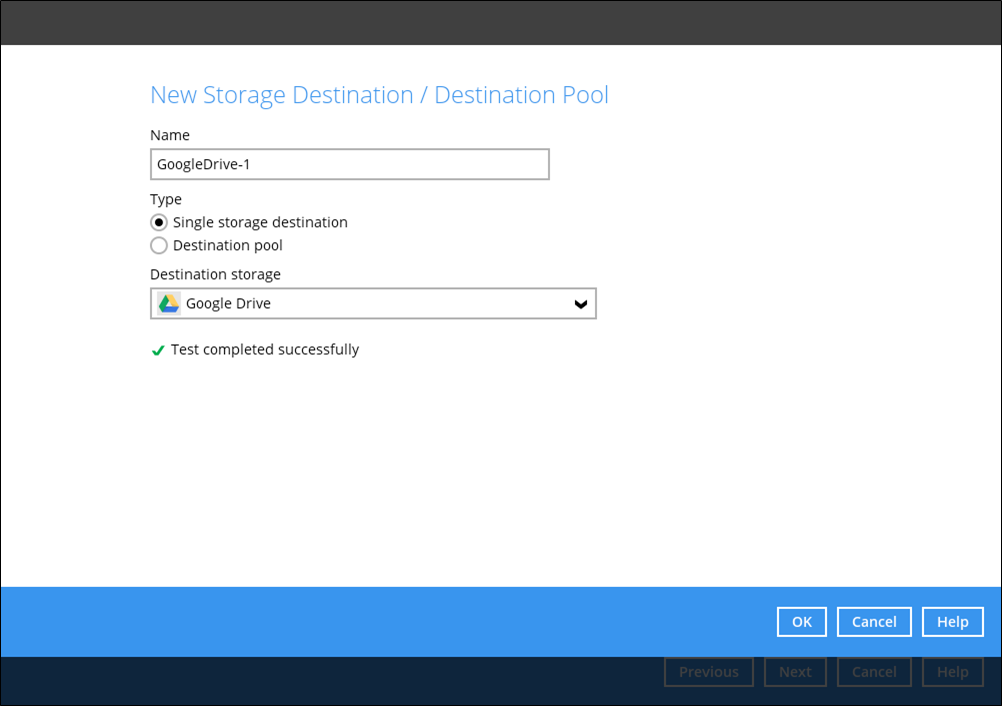Click the Name field containing GoogleDrive-1
The width and height of the screenshot is (1002, 706).
pyautogui.click(x=350, y=164)
